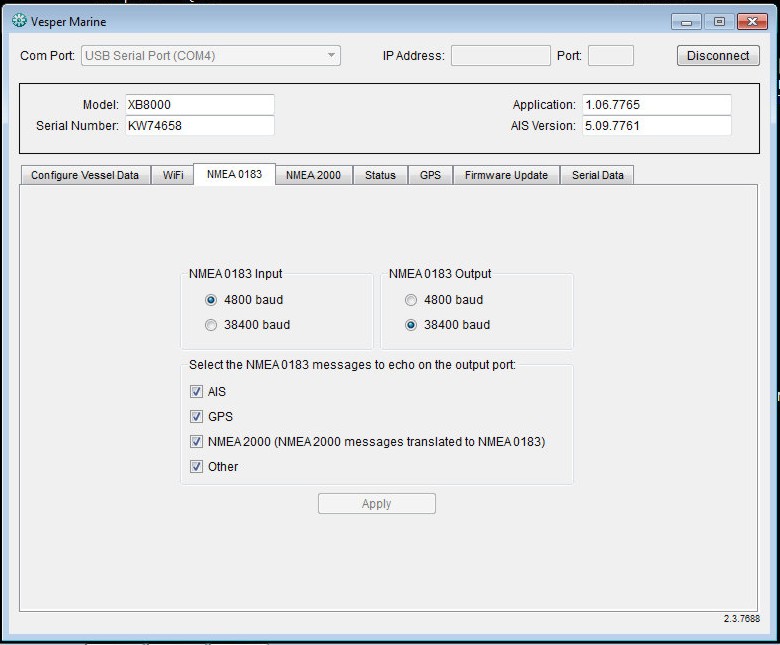Switch to the NMEA 2000 tab
Screen dimensions: 780x645
(x=313, y=175)
